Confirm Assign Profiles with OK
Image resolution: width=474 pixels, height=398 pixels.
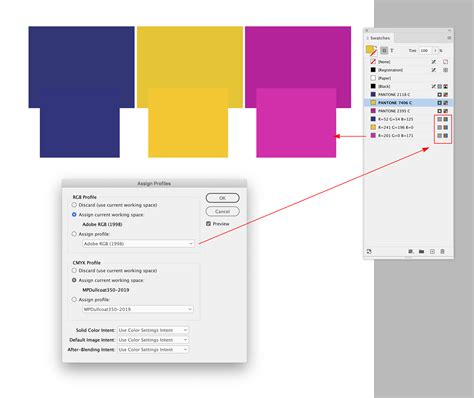(x=222, y=198)
